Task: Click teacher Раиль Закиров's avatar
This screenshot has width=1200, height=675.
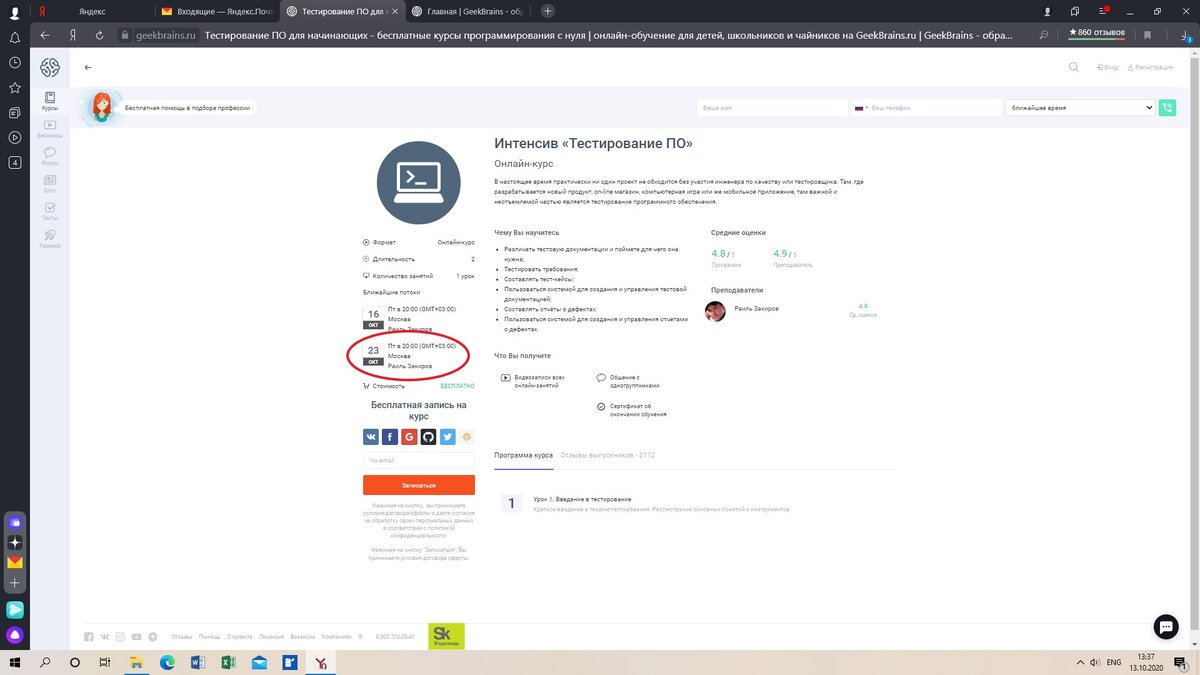Action: [716, 311]
